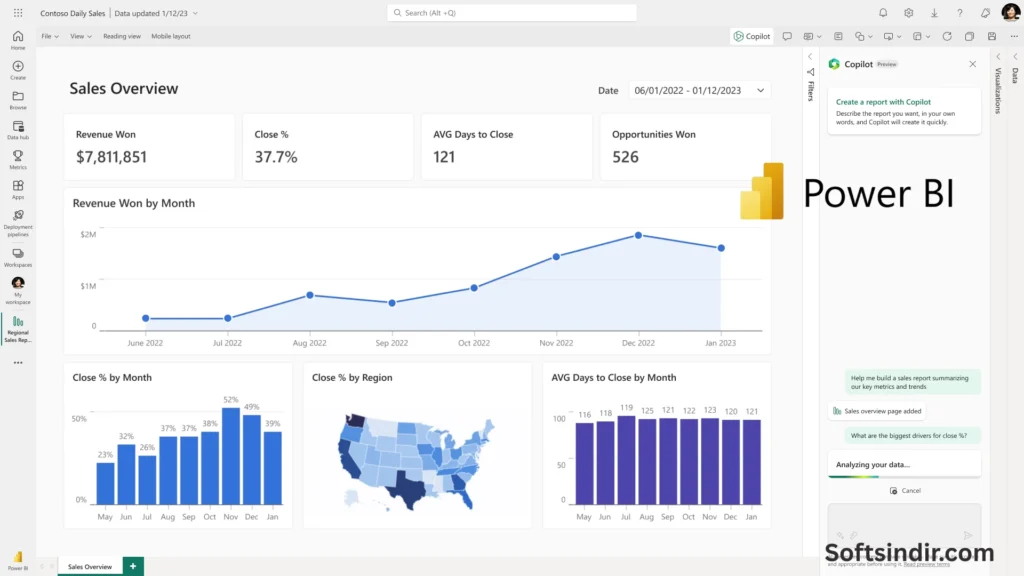Open the Copilot pane from the toolbar

(751, 36)
